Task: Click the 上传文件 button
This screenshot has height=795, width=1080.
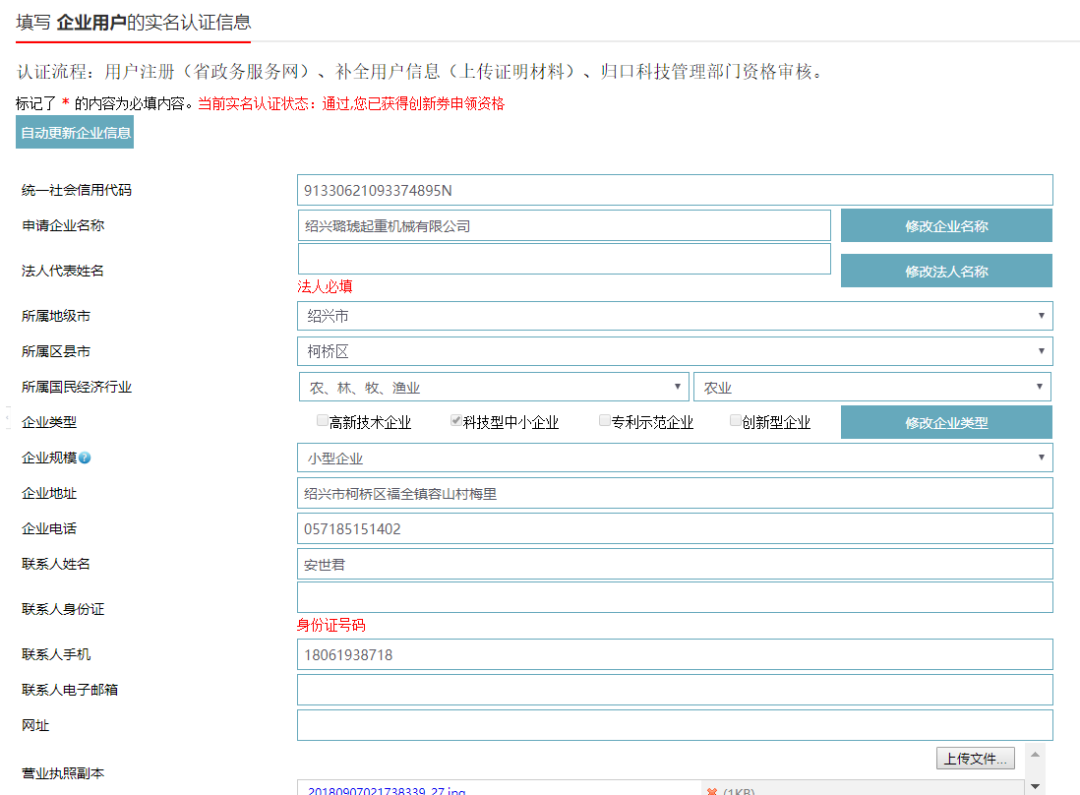Action: (x=975, y=758)
